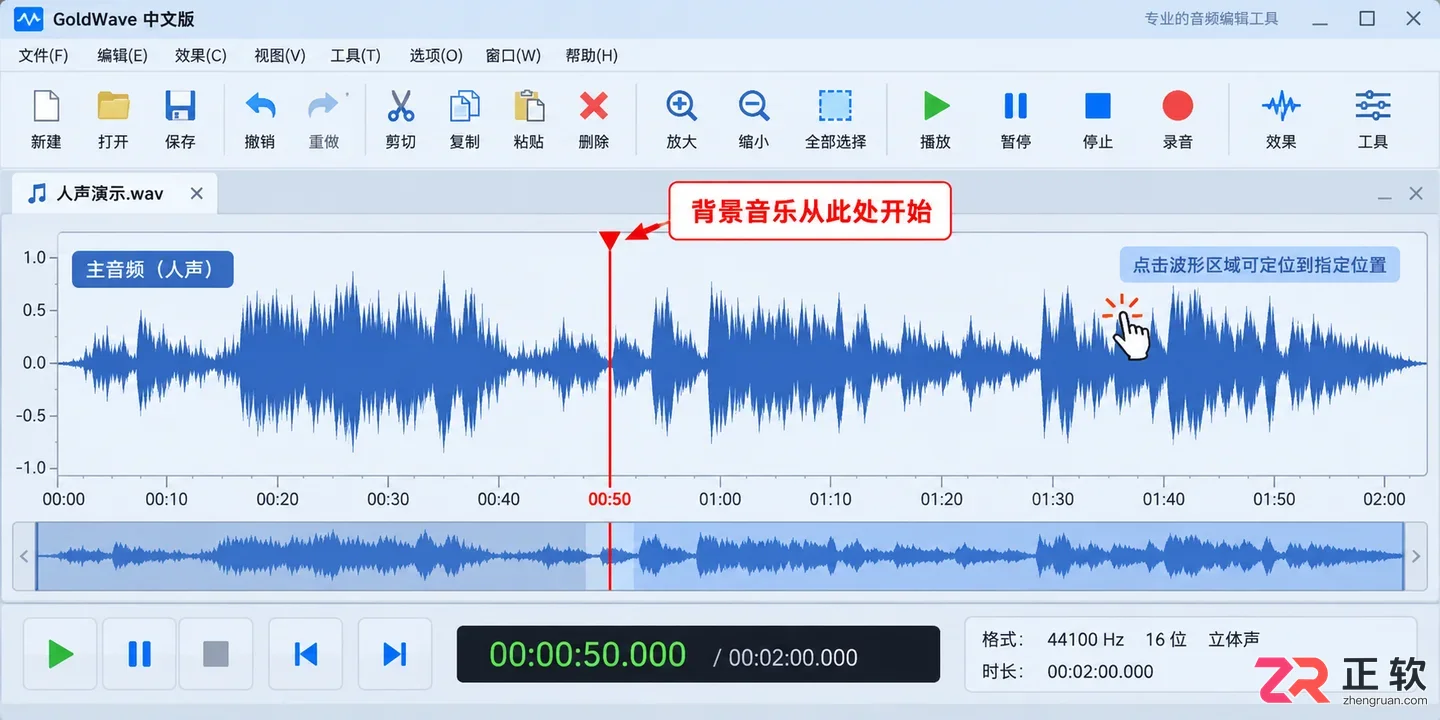1440x720 pixels.
Task: Open the 文件(F) menu
Action: click(43, 56)
